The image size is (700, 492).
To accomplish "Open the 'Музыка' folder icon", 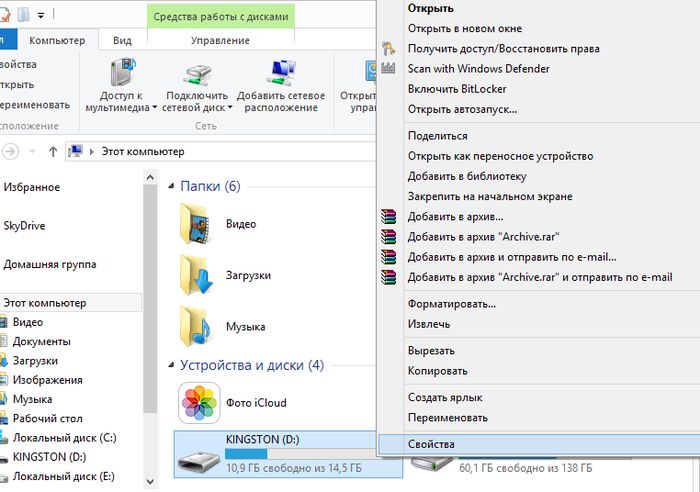I will [x=198, y=327].
